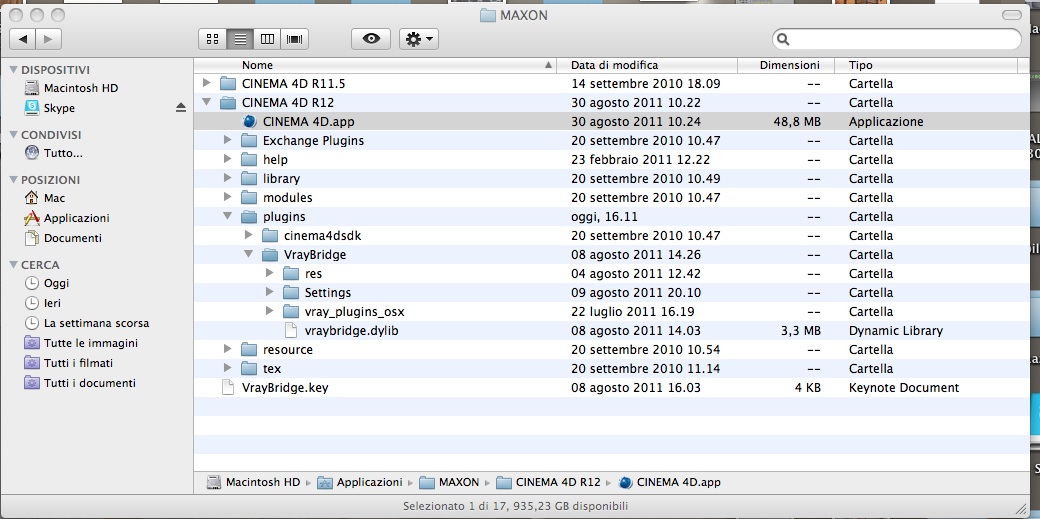Viewport: 1040px width, 519px height.
Task: Open Quick Look eye button
Action: tap(371, 39)
